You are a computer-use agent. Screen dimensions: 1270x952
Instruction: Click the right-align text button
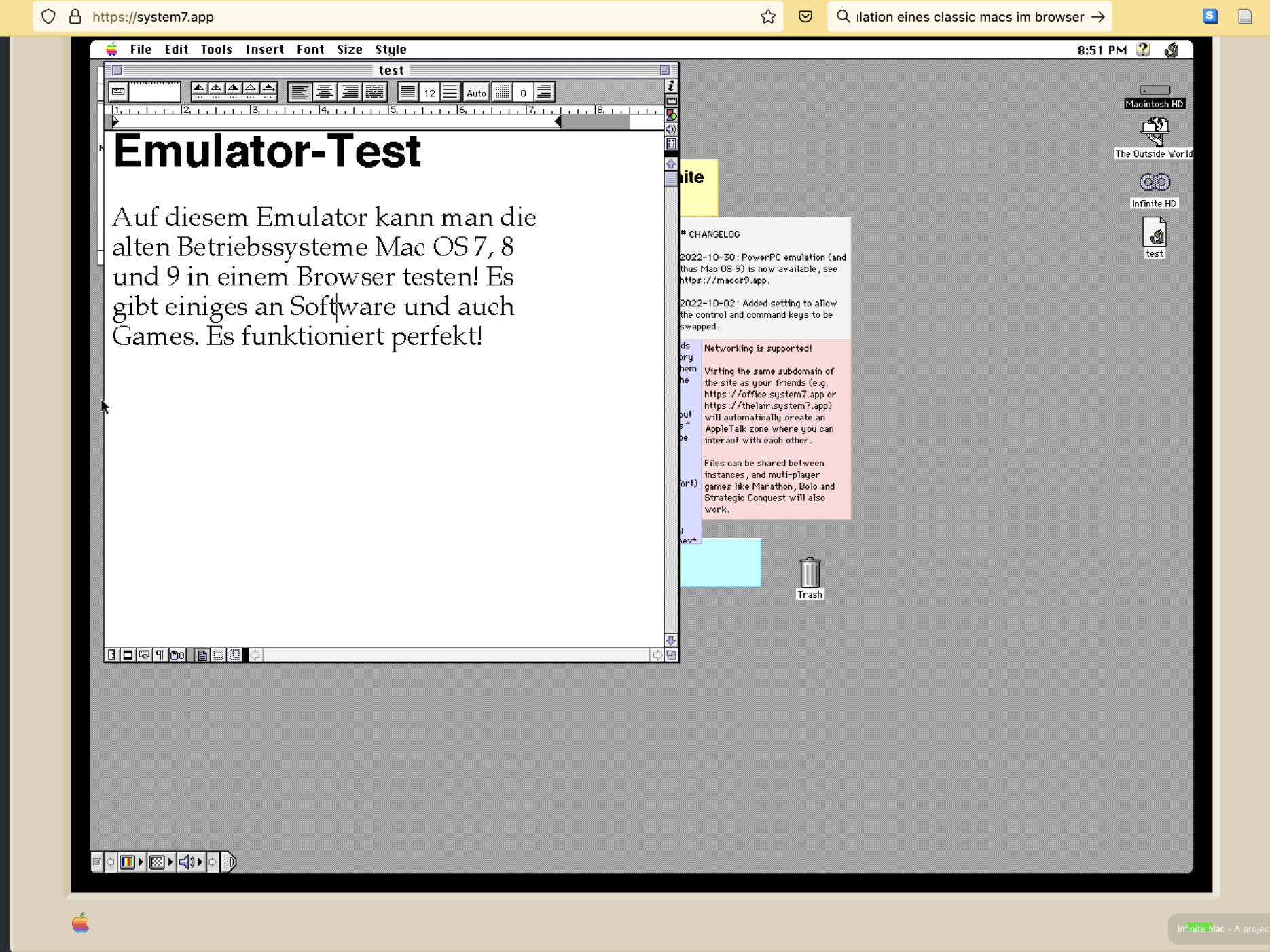click(350, 92)
